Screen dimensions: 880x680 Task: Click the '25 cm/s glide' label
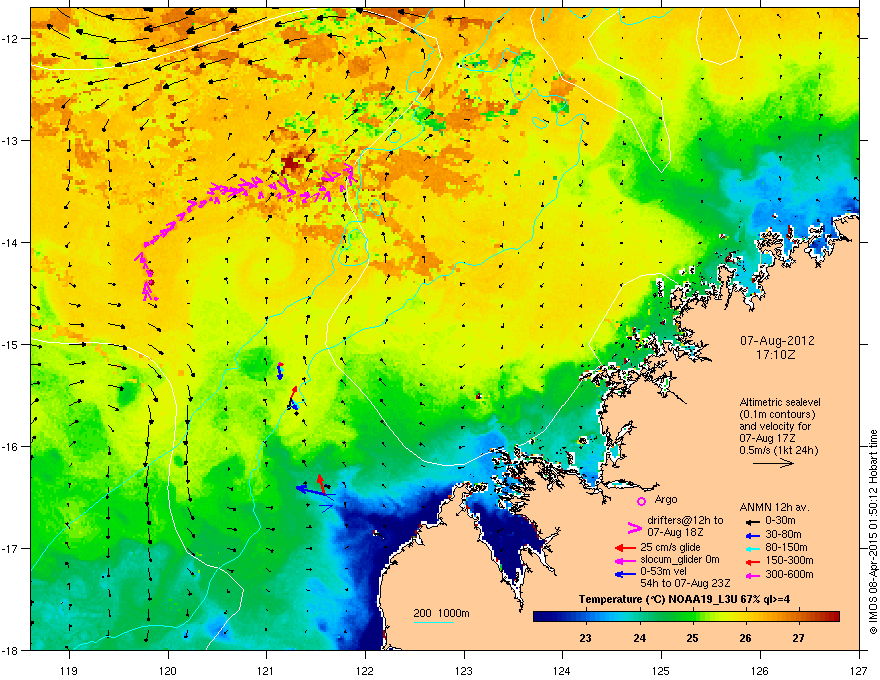[670, 547]
